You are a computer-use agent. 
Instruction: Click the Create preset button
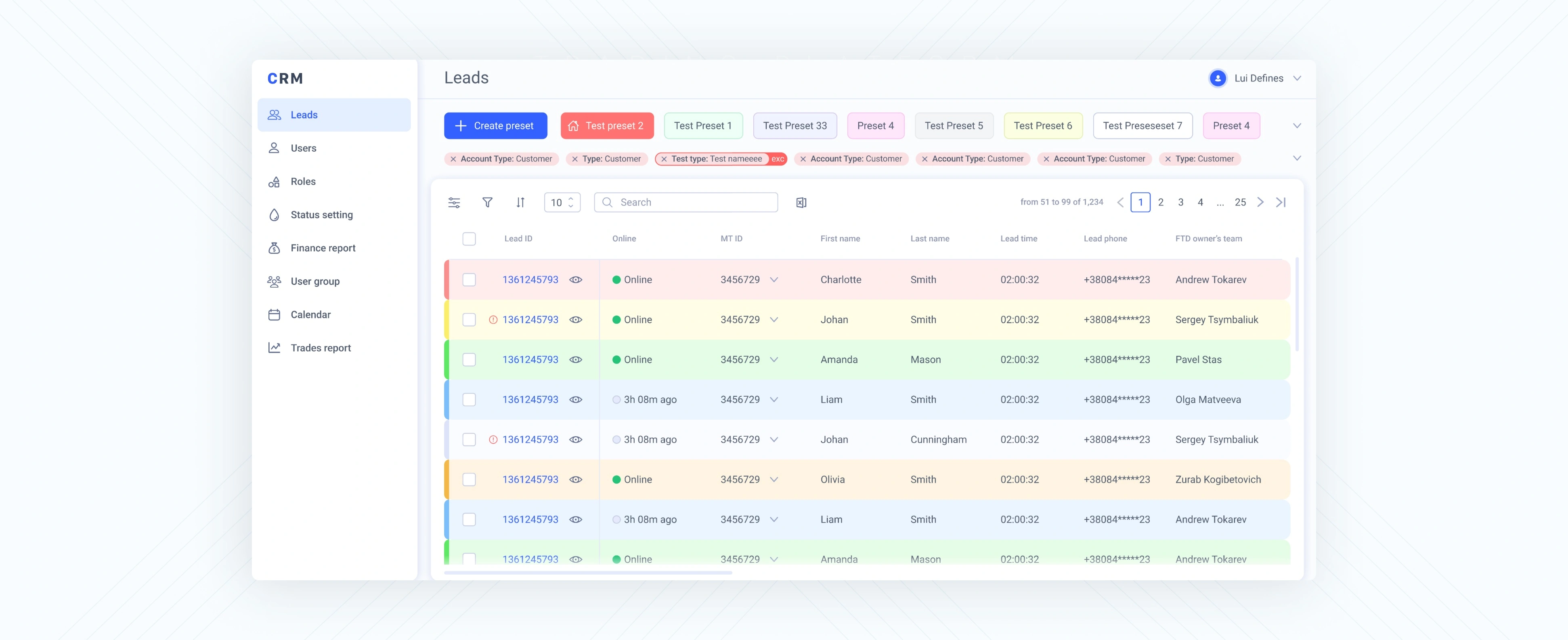495,126
